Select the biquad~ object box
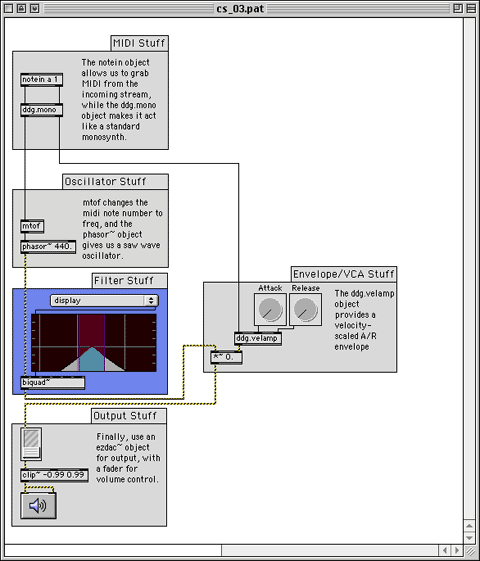 53,383
